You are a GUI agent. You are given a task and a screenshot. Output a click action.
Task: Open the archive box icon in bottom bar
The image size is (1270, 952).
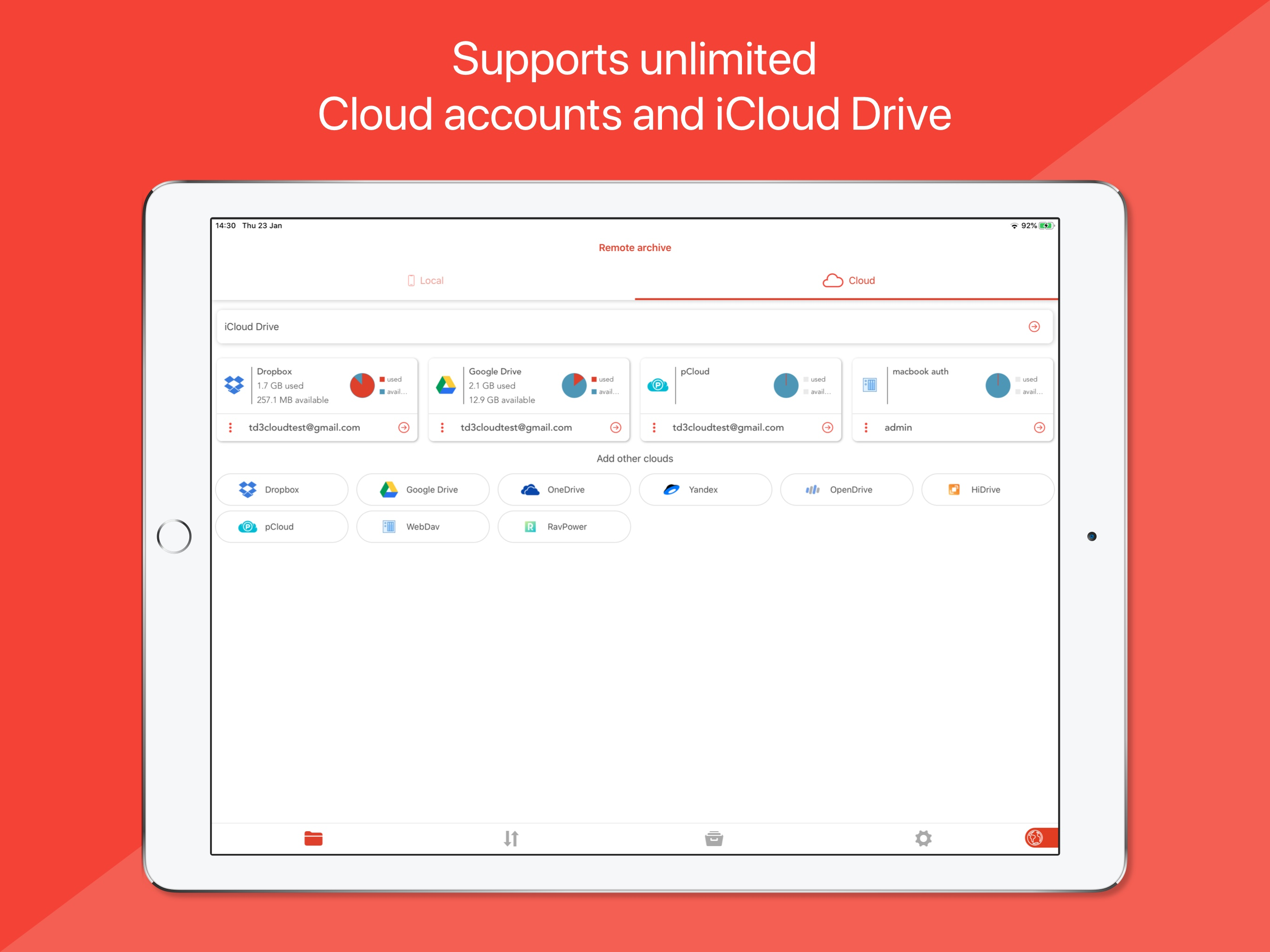pyautogui.click(x=714, y=838)
